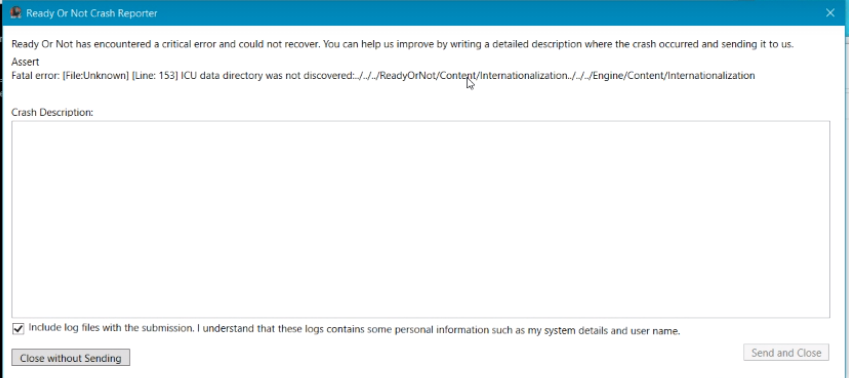
Task: Click the 'Assert' label
Action: (x=25, y=62)
